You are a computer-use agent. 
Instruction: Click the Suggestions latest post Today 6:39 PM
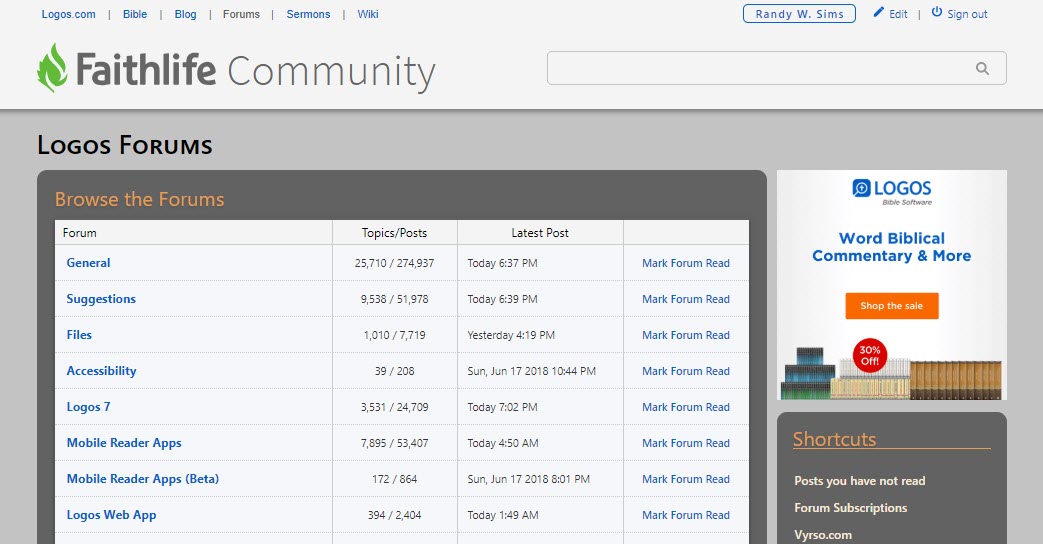[502, 299]
